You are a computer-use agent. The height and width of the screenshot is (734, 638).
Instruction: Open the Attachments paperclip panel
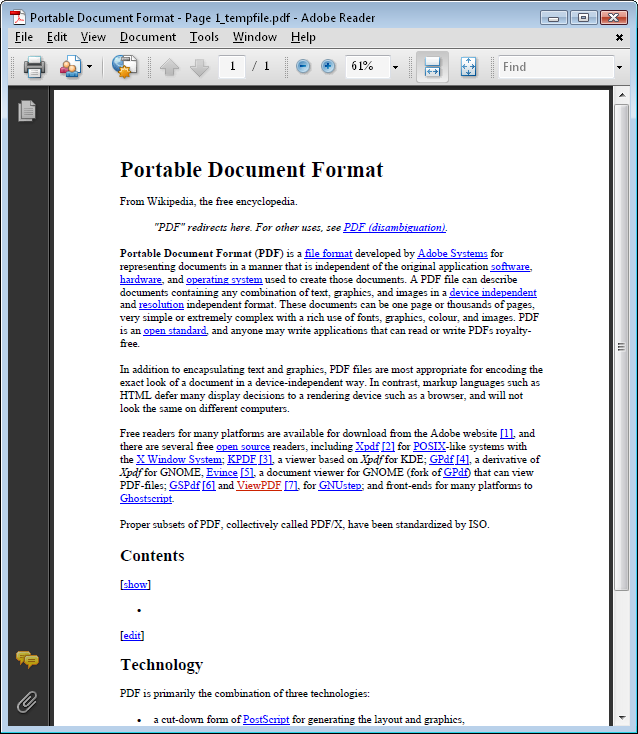click(27, 701)
